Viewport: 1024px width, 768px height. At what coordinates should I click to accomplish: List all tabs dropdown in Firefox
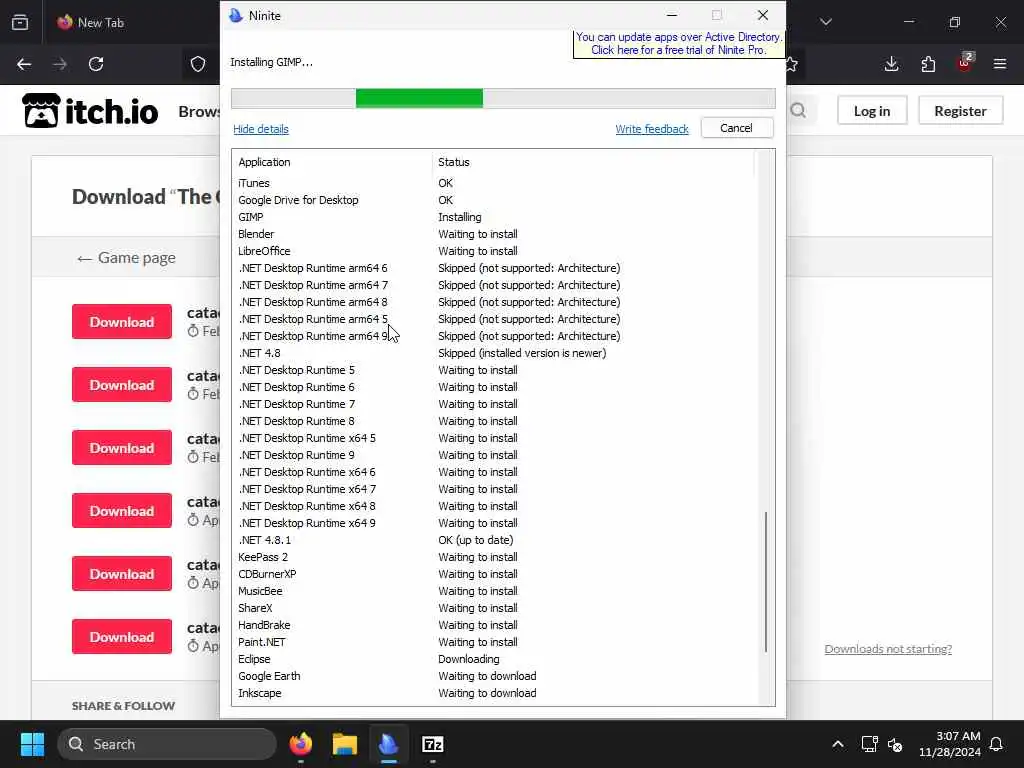click(x=826, y=22)
